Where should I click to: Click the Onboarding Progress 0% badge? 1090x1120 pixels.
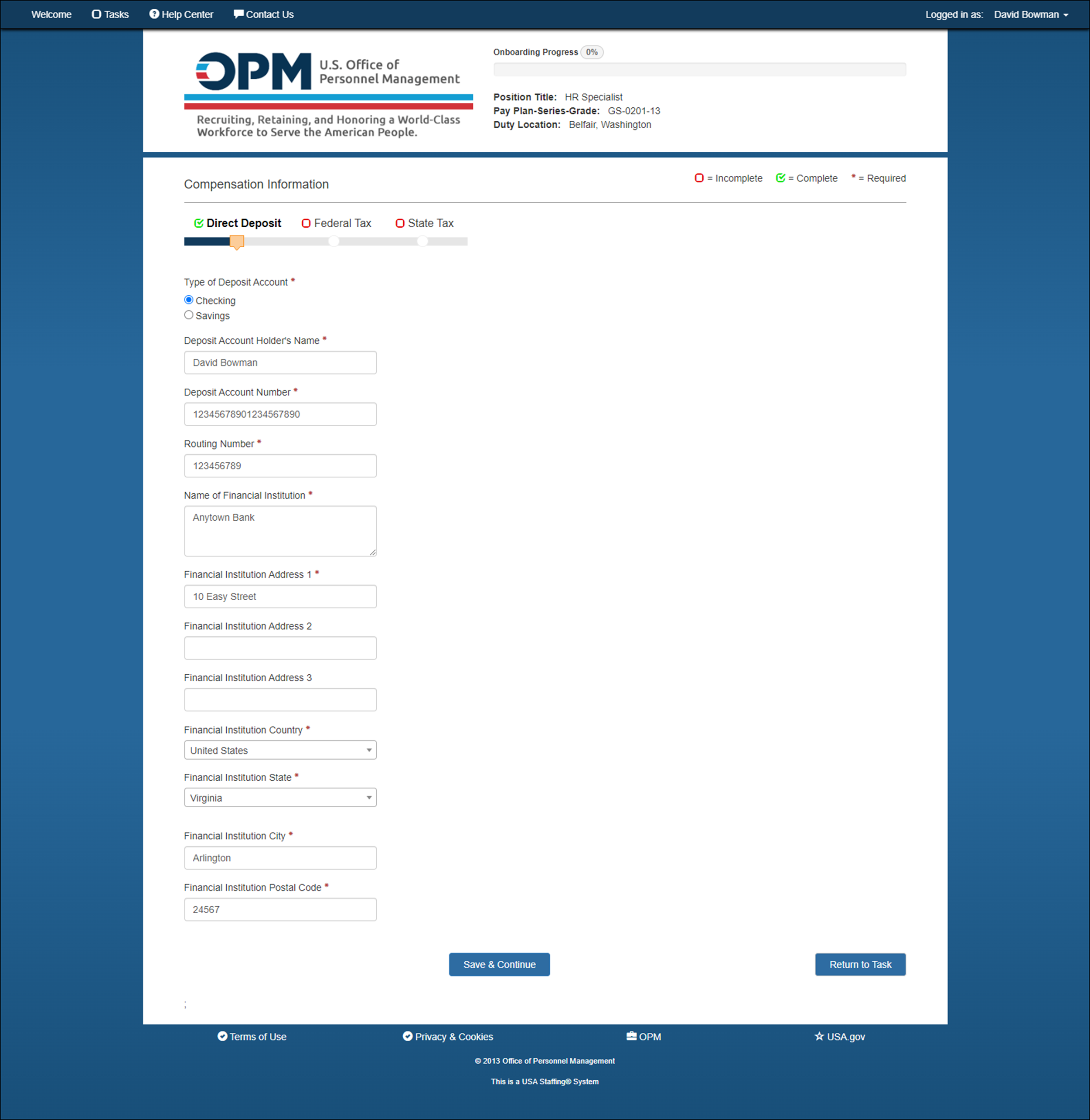591,52
